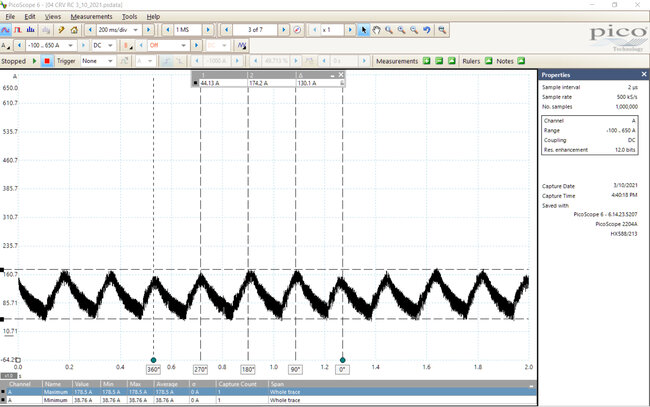The image size is (650, 407).
Task: Close the ruler legend box
Action: tap(339, 75)
